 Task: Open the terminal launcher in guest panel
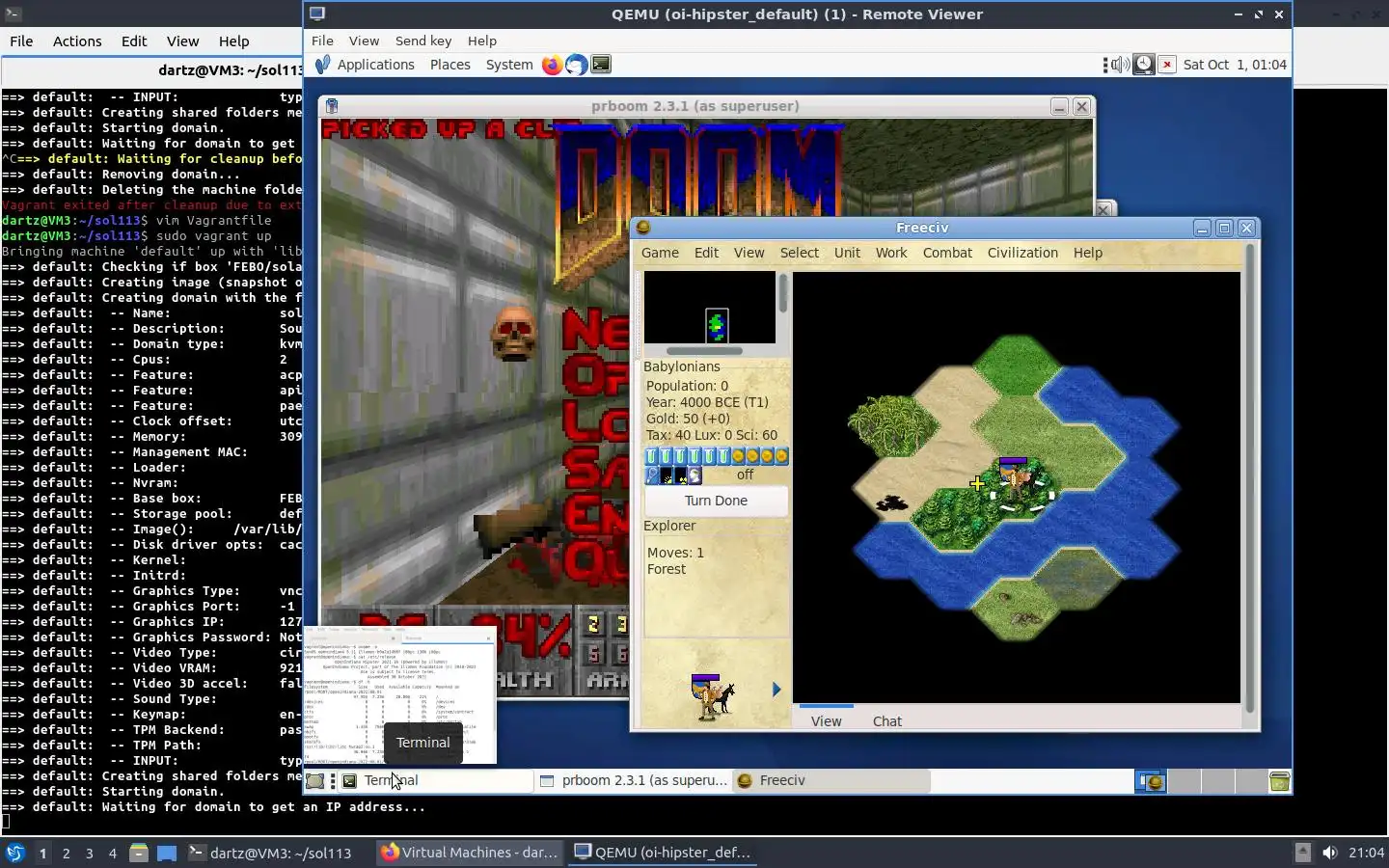[601, 65]
